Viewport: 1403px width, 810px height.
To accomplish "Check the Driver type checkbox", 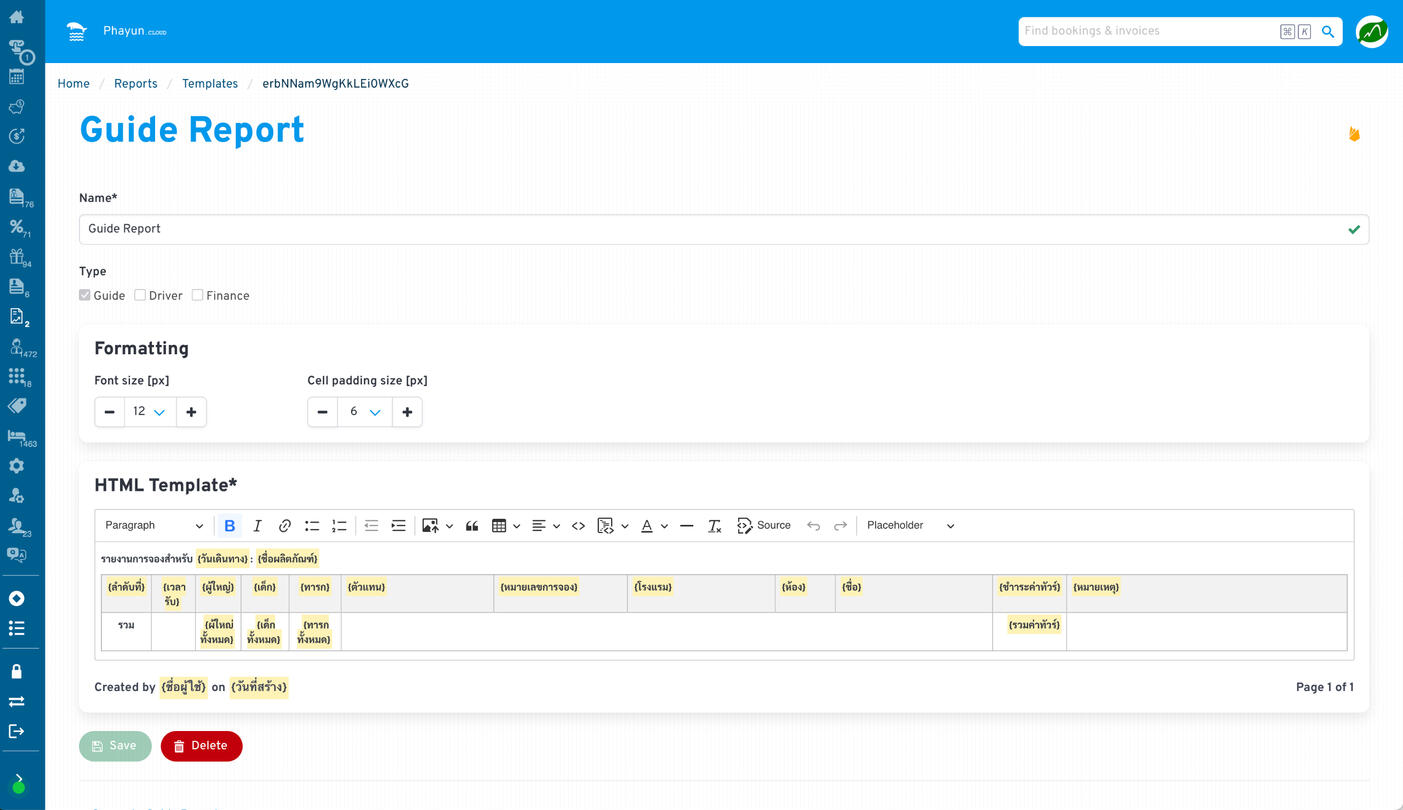I will 140,296.
